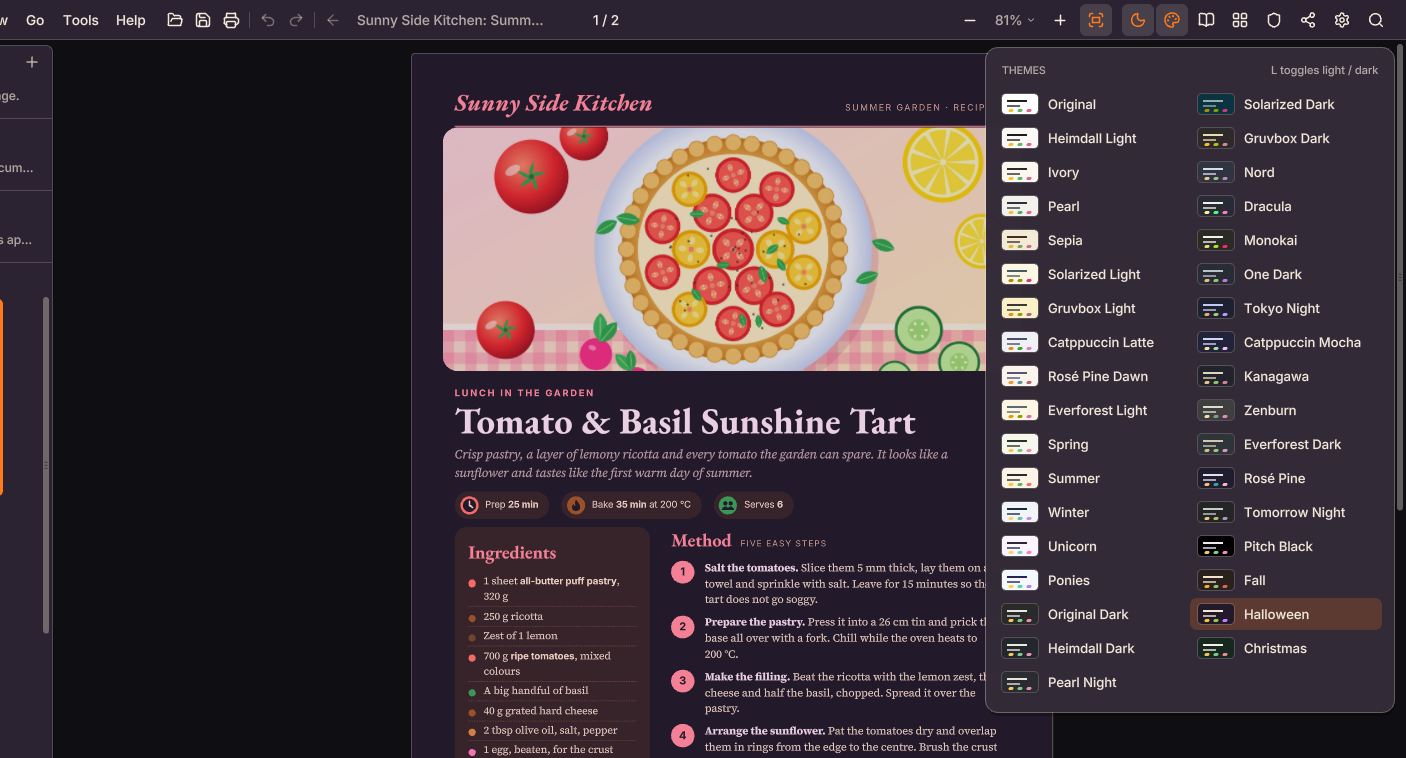
Task: Select the Christmas theme
Action: point(1286,648)
